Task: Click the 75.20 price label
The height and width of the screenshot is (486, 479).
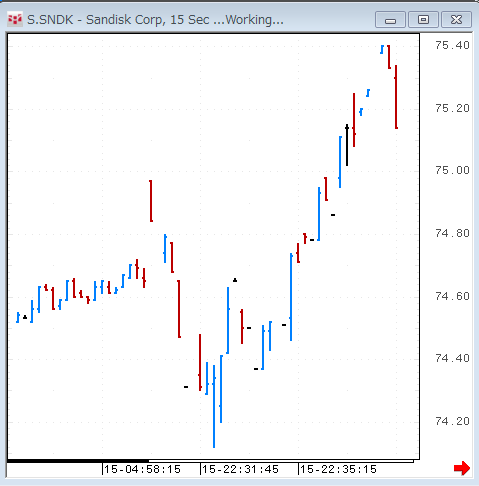Action: click(452, 108)
